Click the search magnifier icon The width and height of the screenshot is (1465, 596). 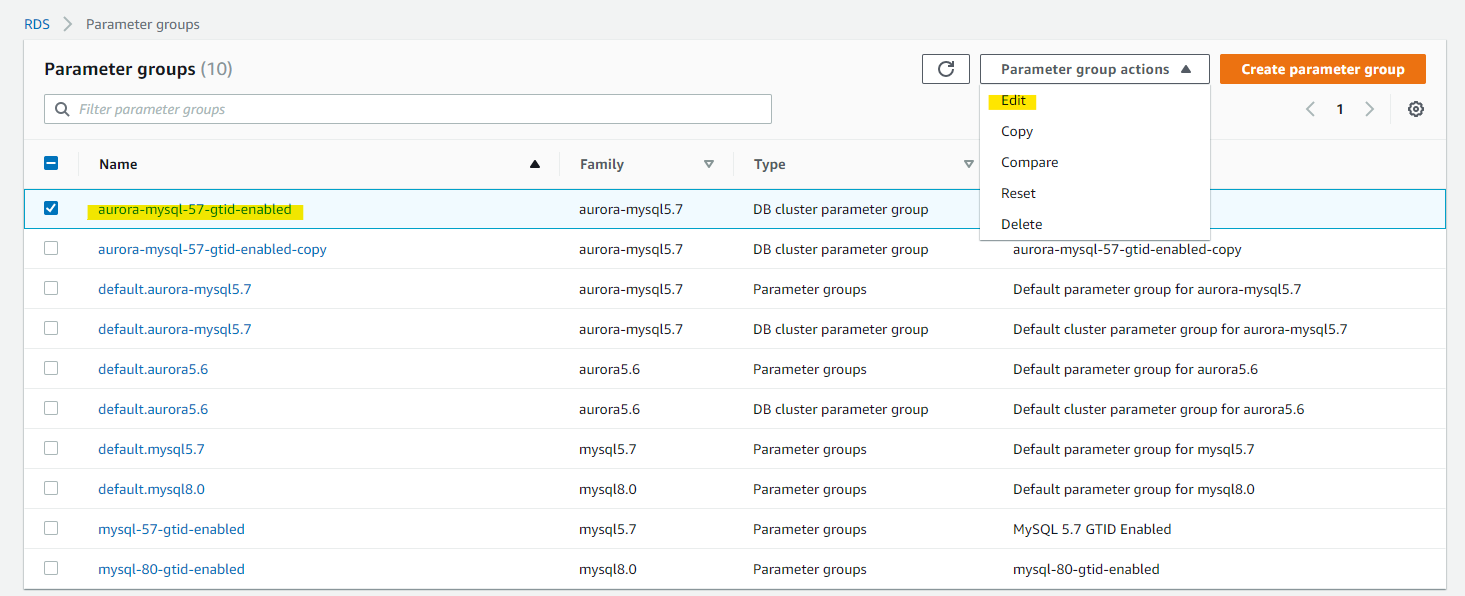63,109
